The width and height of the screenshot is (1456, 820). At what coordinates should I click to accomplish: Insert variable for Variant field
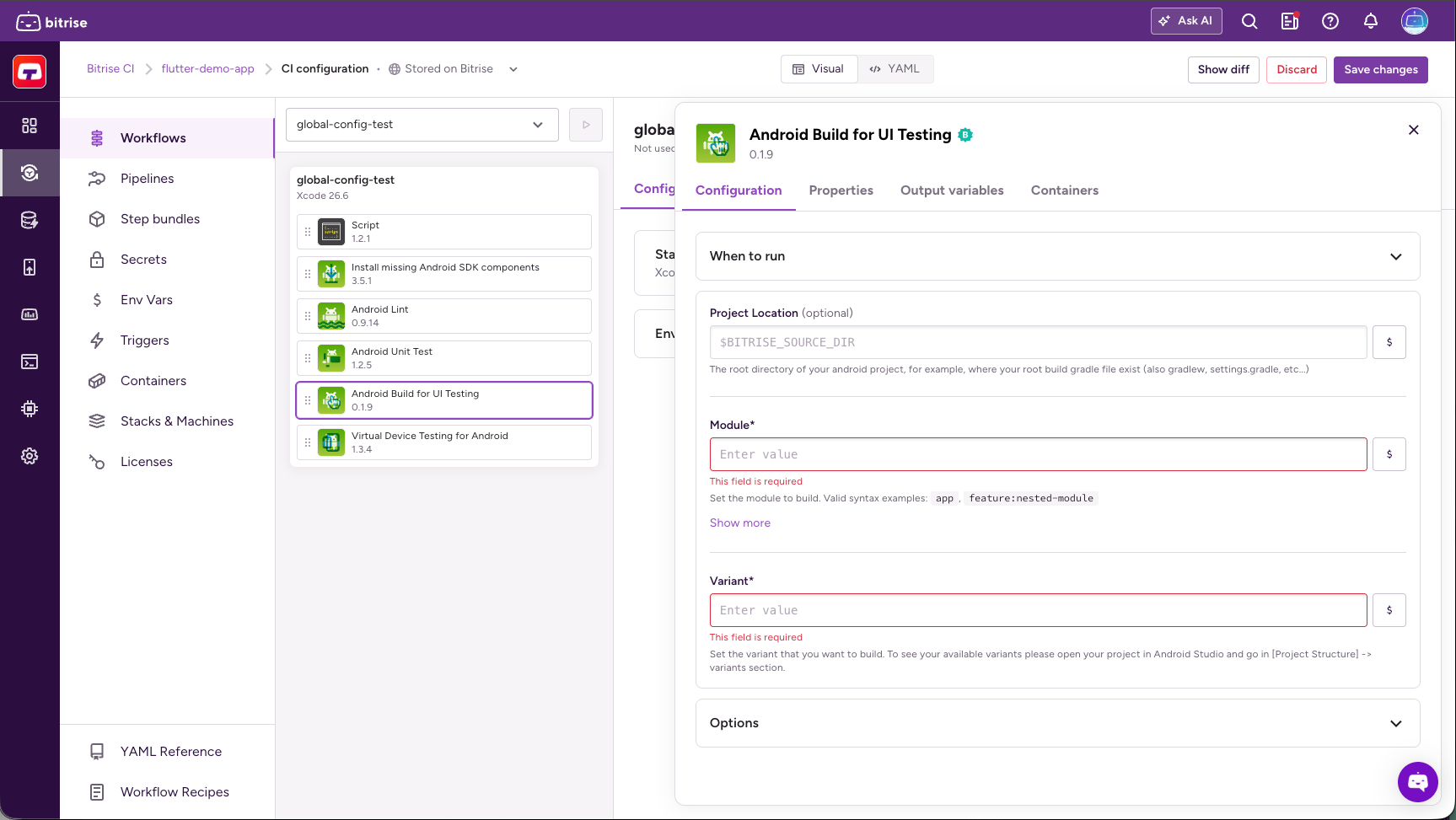1389,610
